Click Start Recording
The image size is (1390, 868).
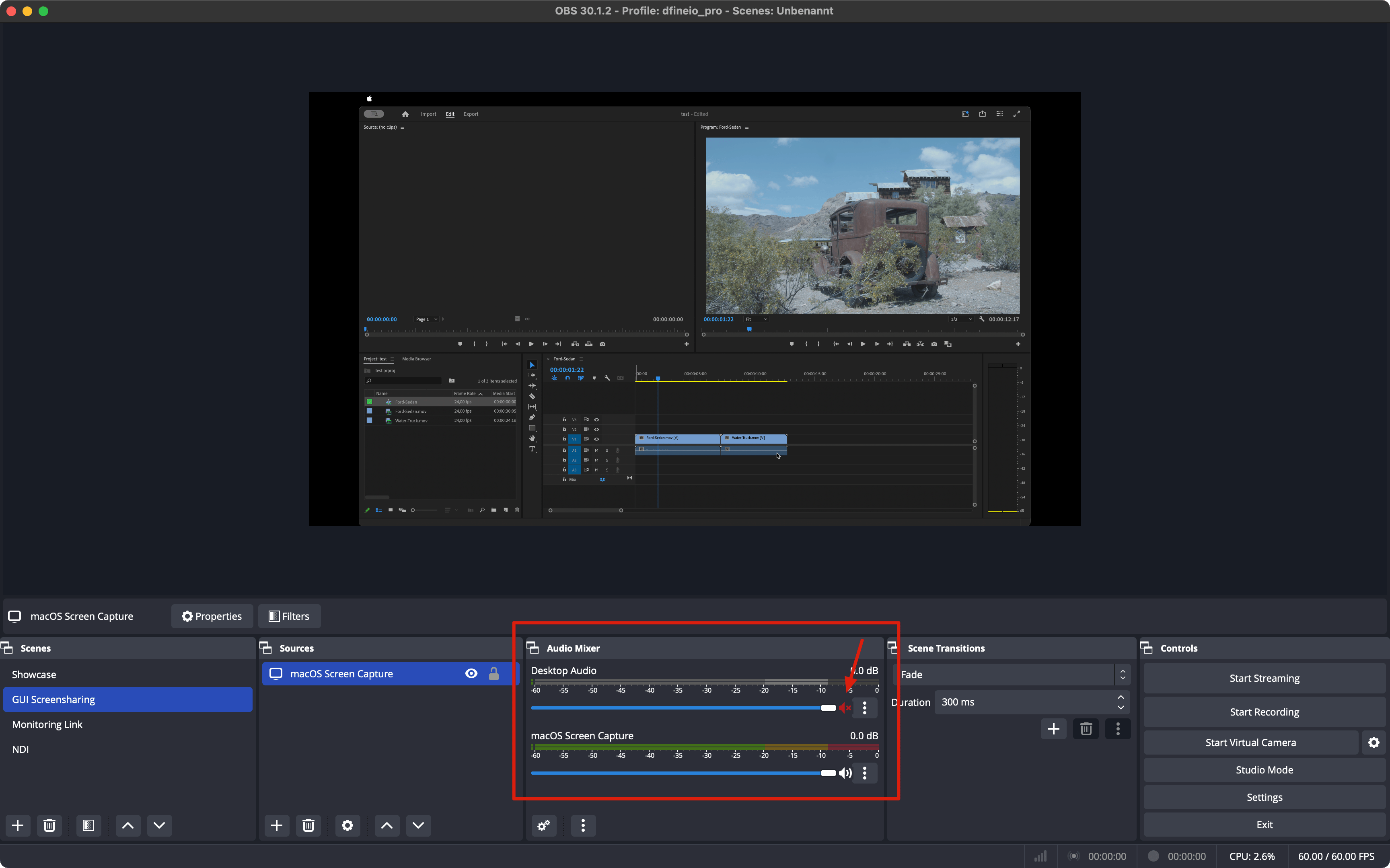(x=1265, y=712)
